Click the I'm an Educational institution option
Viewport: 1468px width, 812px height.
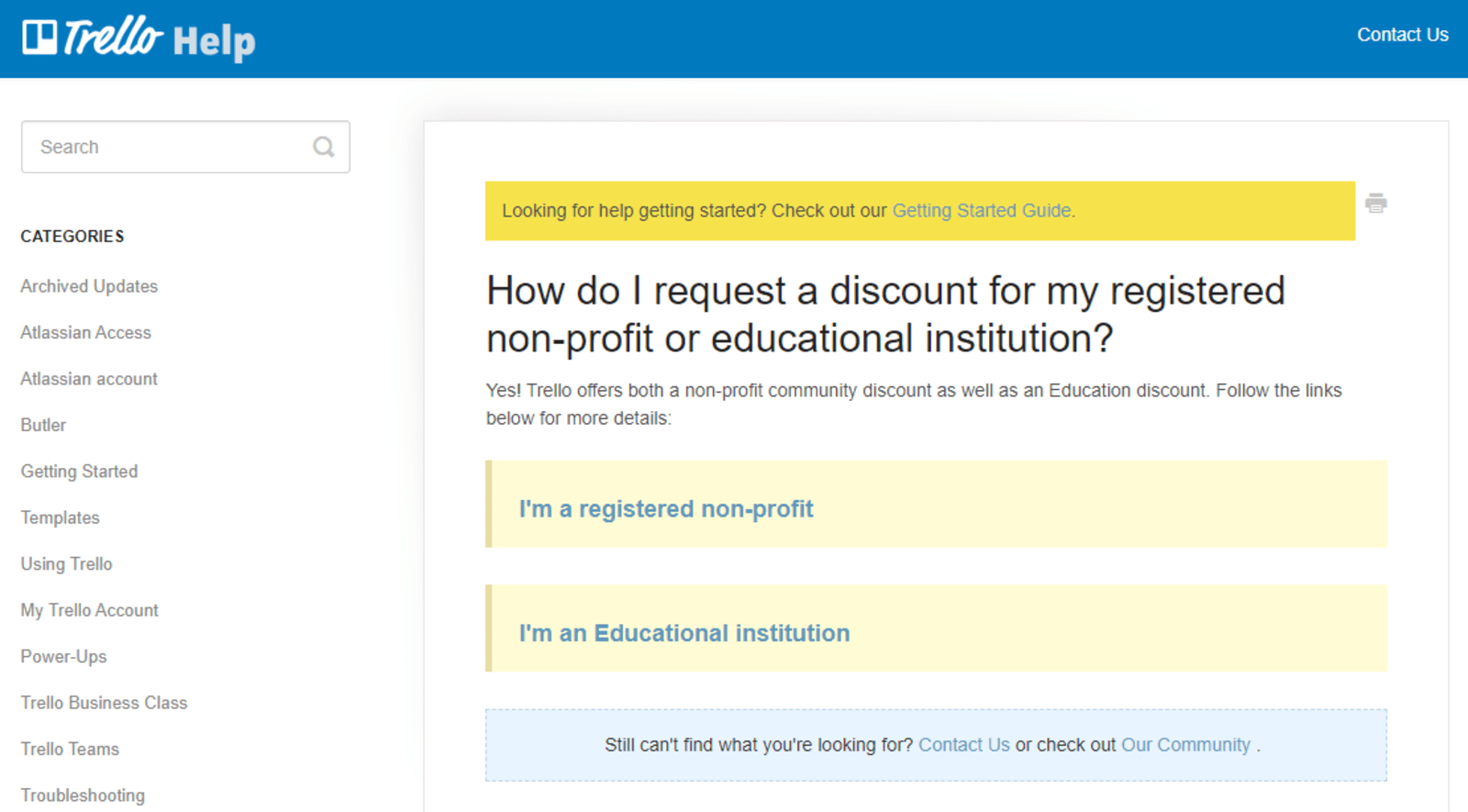tap(684, 632)
